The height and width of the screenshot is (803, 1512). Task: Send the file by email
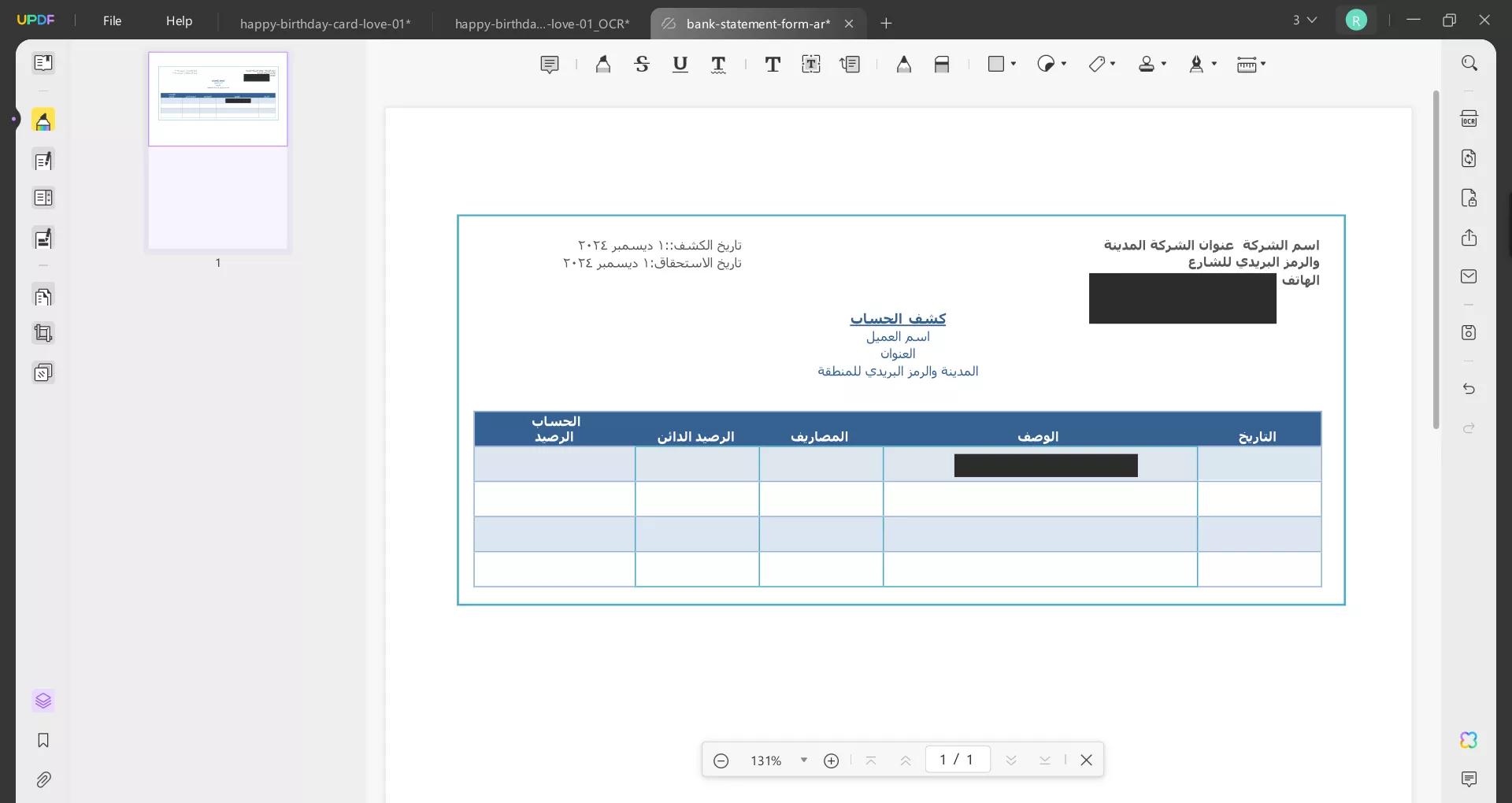1469,276
